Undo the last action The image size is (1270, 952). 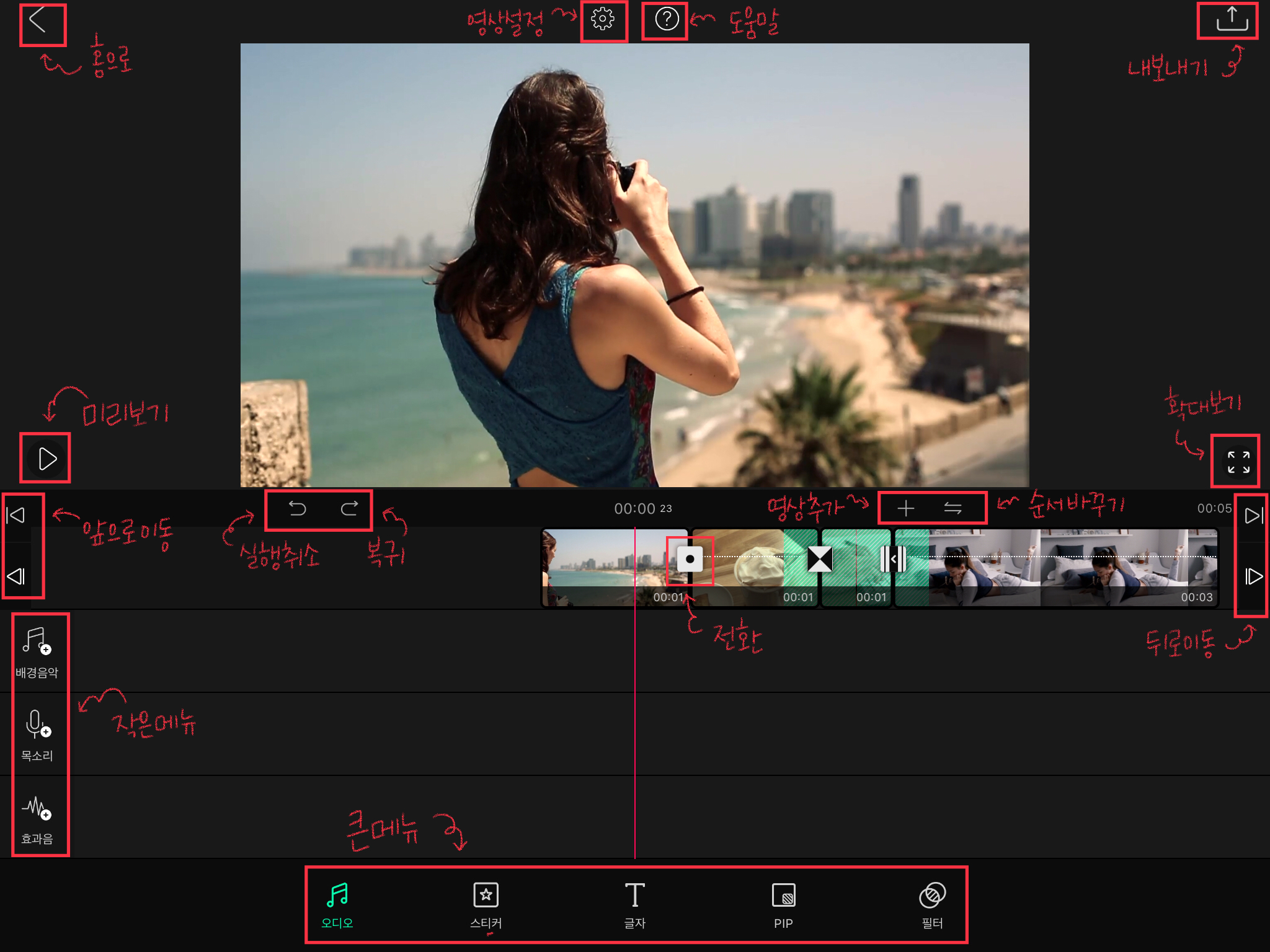(x=298, y=509)
